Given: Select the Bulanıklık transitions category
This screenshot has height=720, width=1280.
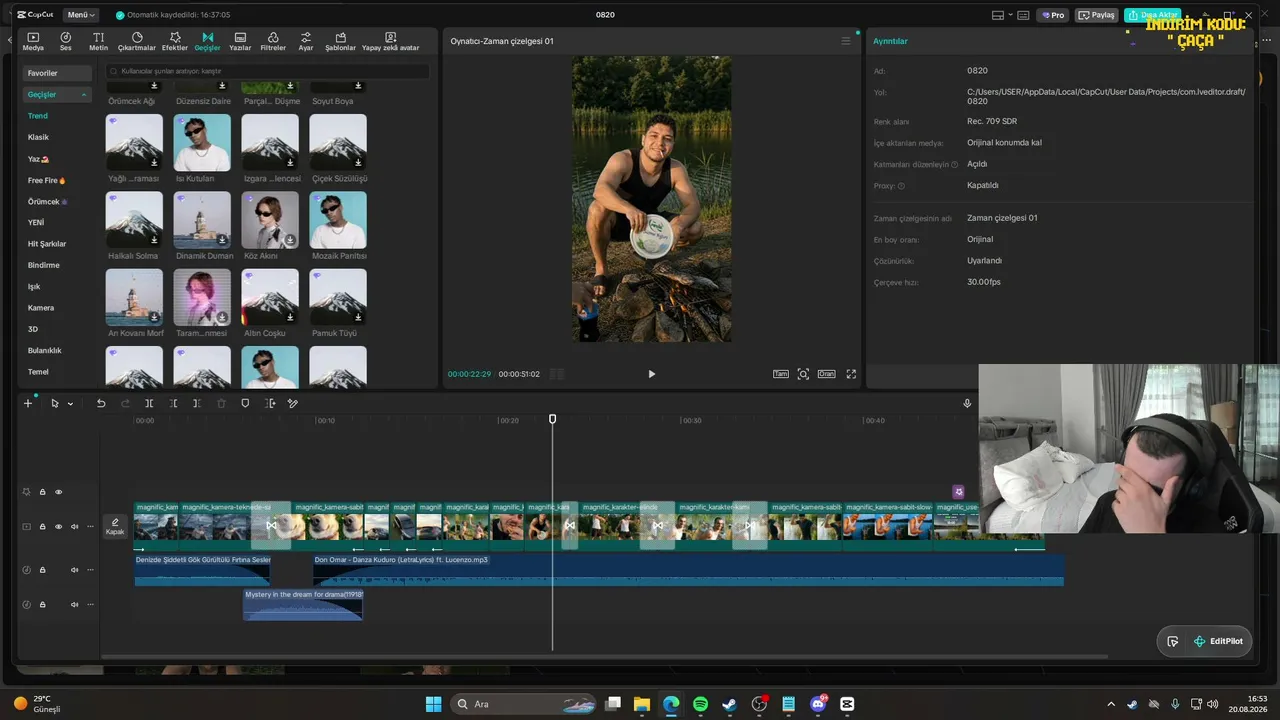Looking at the screenshot, I should (x=45, y=350).
